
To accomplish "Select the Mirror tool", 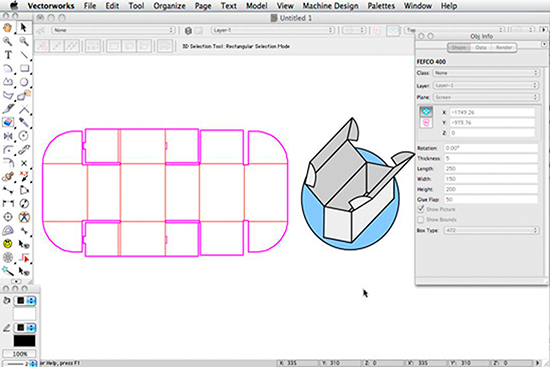I will pos(8,136).
